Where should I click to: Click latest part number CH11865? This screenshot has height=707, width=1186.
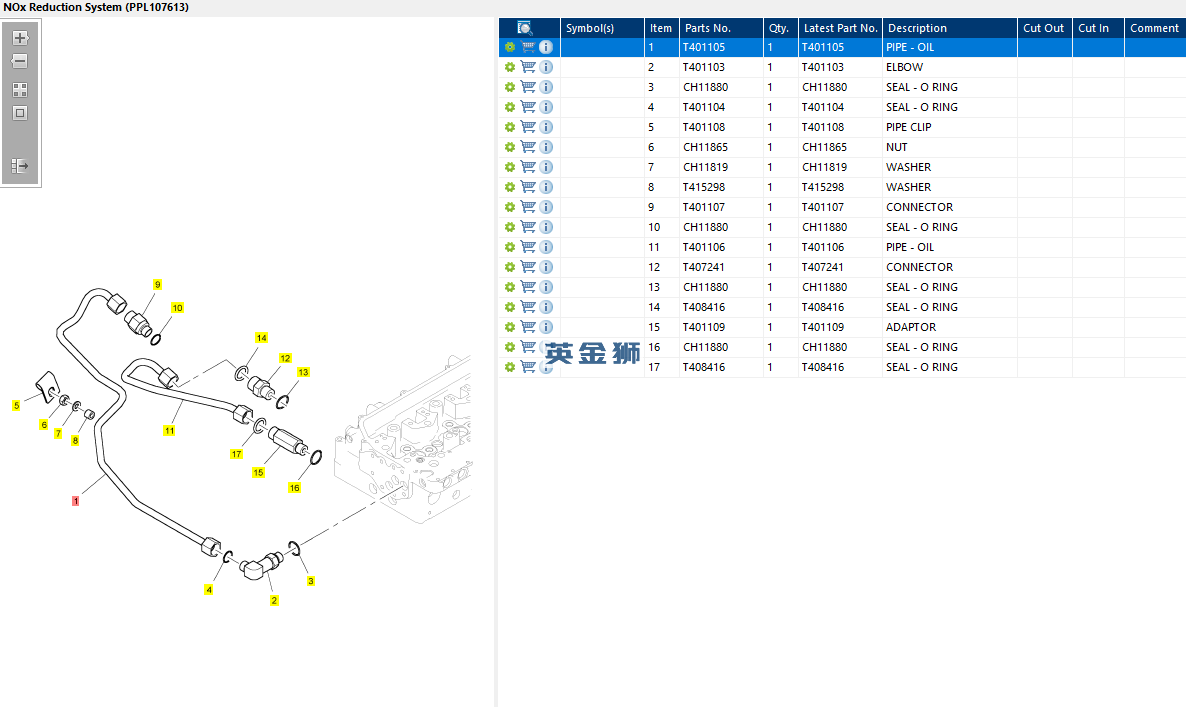tap(824, 147)
